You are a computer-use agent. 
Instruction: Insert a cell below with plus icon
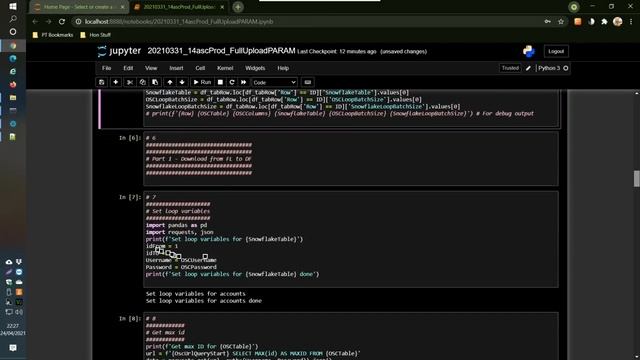pos(116,82)
